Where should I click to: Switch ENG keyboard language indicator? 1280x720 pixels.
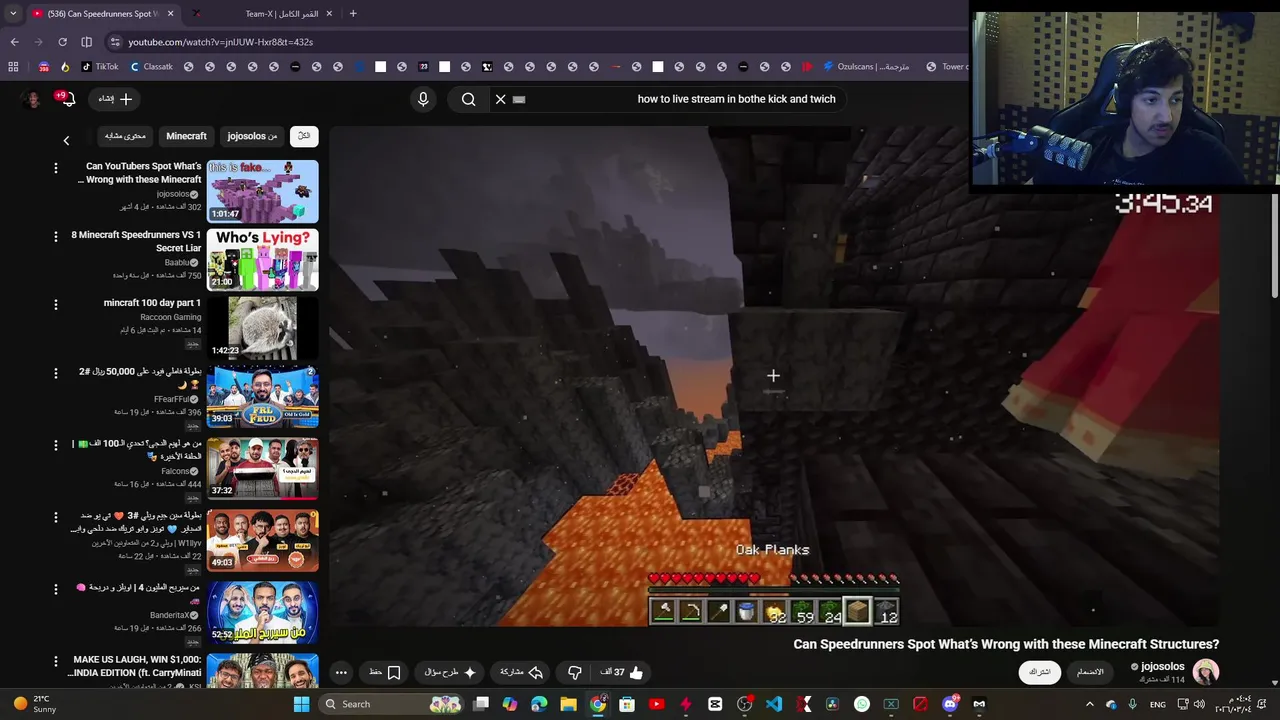(x=1157, y=704)
